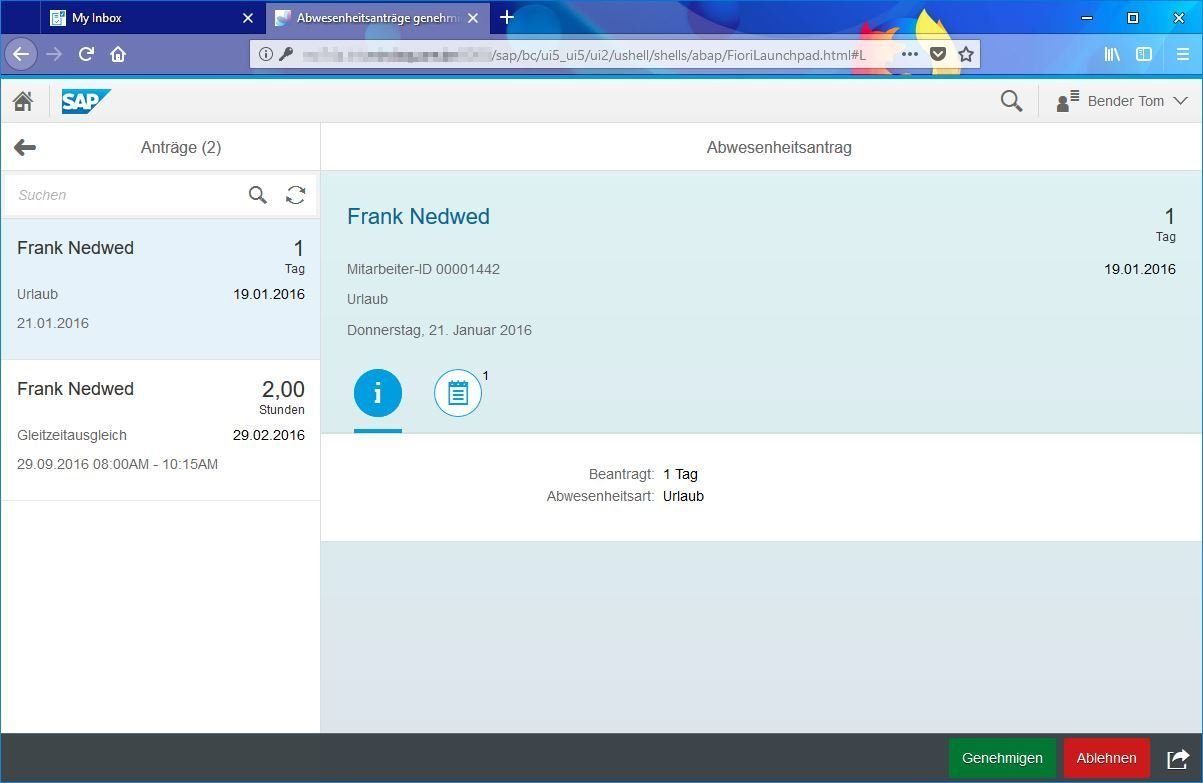Viewport: 1203px width, 783px height.
Task: Open the Bender Tom user menu
Action: pyautogui.click(x=1120, y=101)
